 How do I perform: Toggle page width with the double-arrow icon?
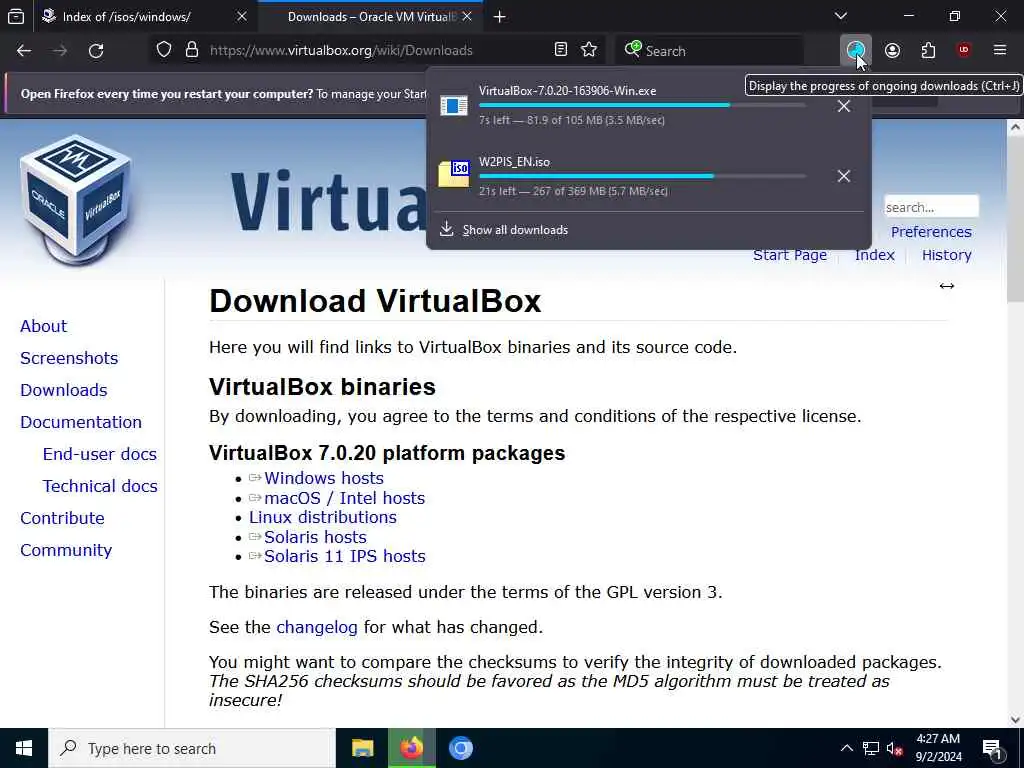[946, 286]
